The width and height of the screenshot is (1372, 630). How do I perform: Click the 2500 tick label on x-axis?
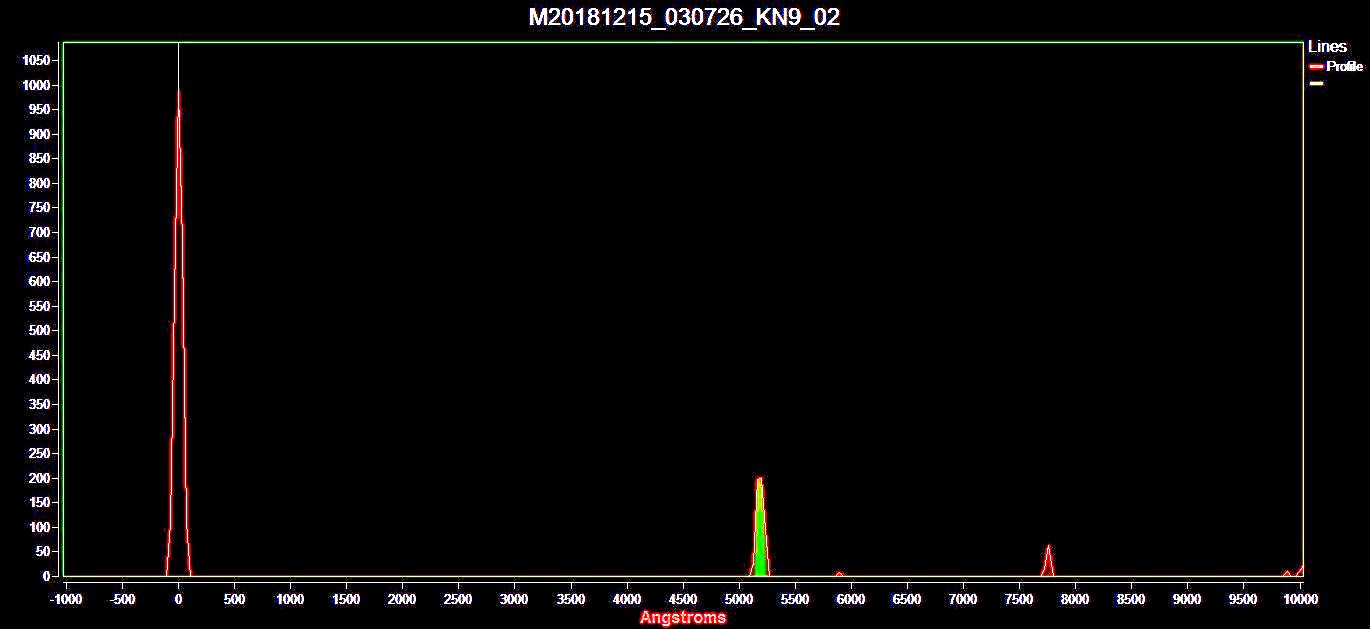click(458, 599)
